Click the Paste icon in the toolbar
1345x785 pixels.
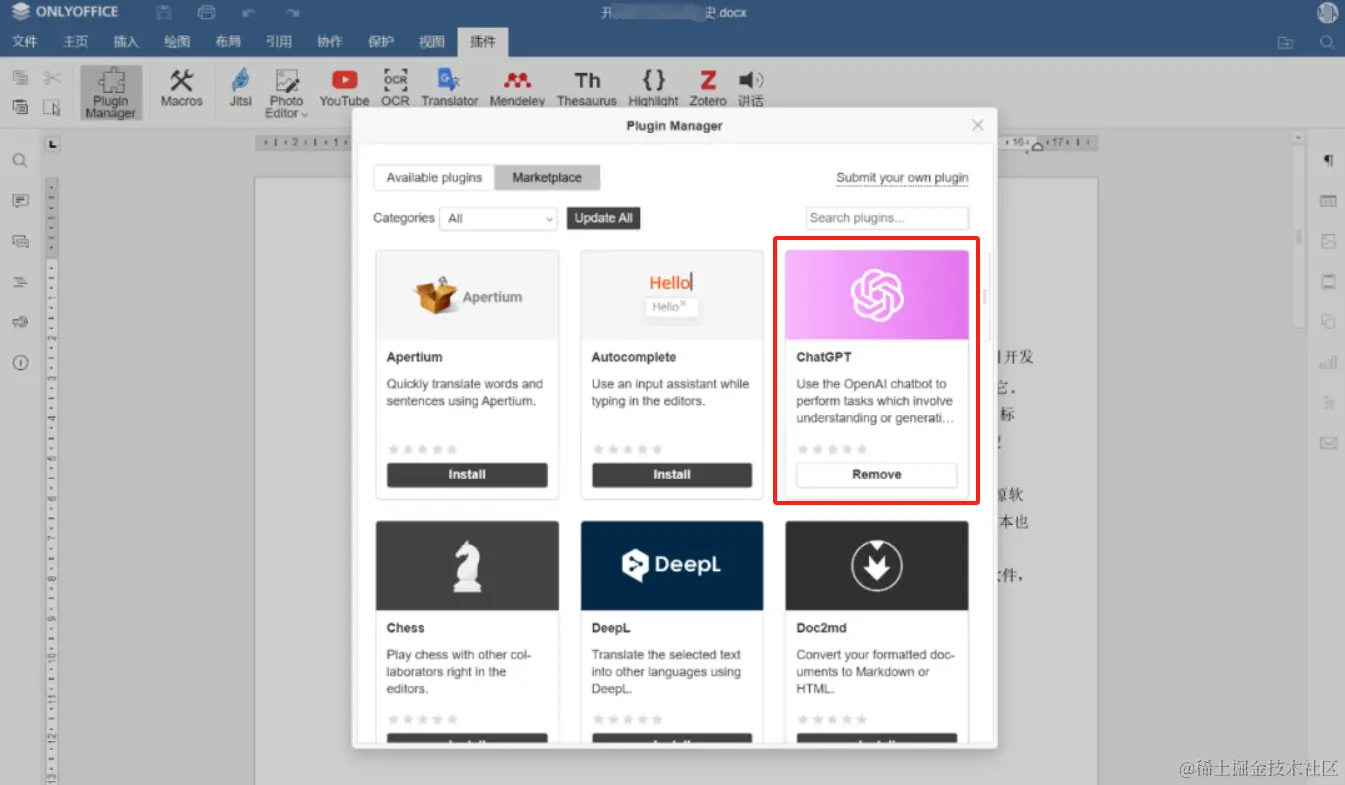click(x=20, y=107)
